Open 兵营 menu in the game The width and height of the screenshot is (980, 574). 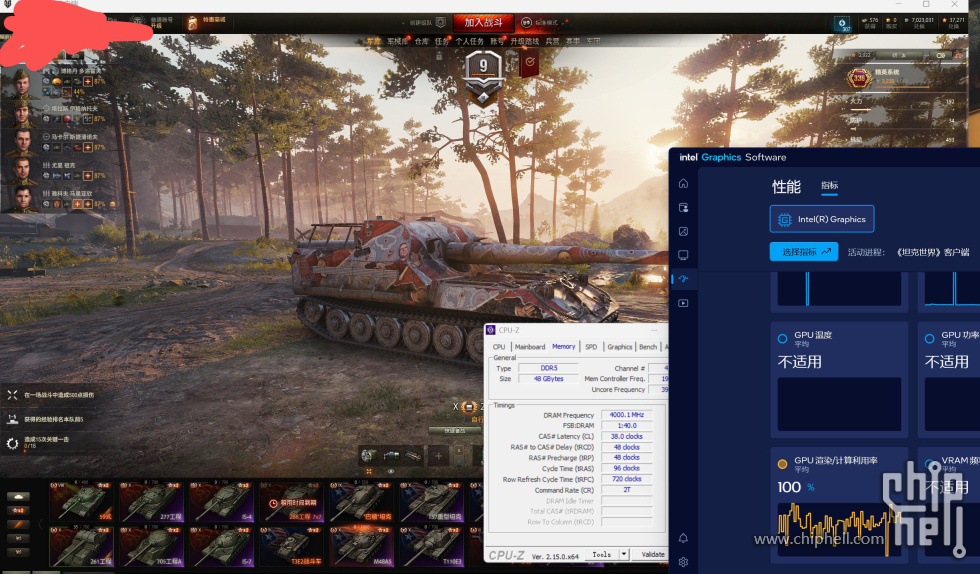552,41
